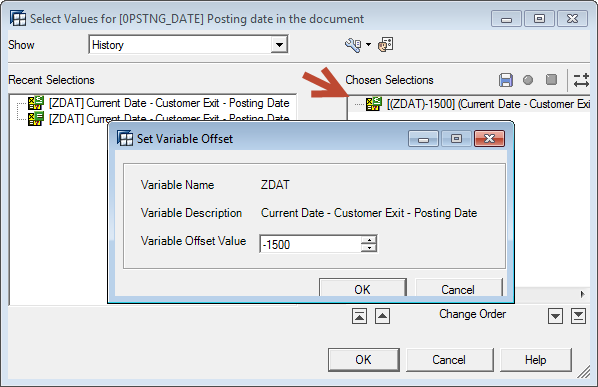This screenshot has height=387, width=598.
Task: Click the arrows icon beside Chosen Selections tools
Action: (582, 80)
